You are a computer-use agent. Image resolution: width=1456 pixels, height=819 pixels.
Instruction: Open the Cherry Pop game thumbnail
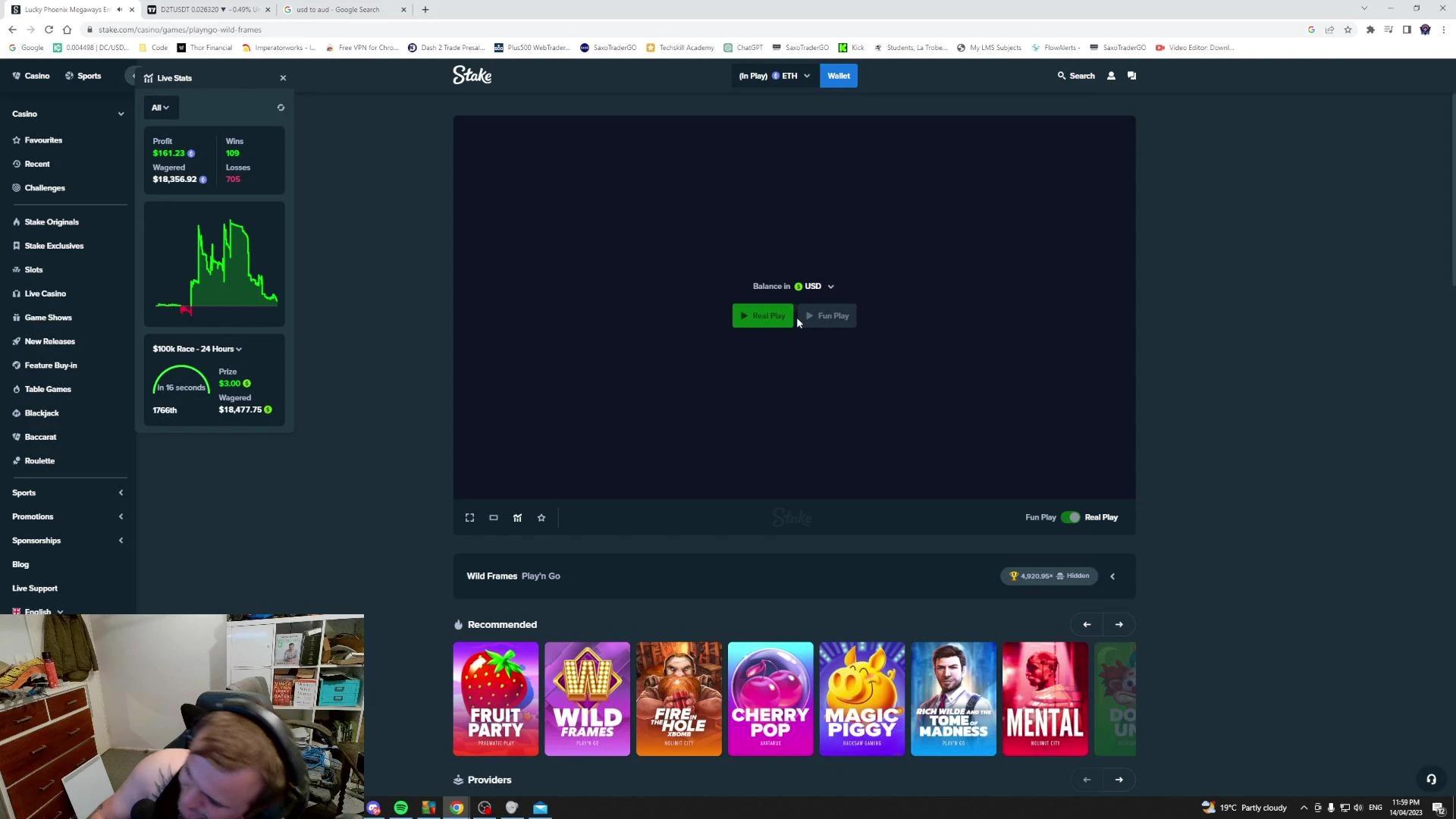click(x=770, y=698)
